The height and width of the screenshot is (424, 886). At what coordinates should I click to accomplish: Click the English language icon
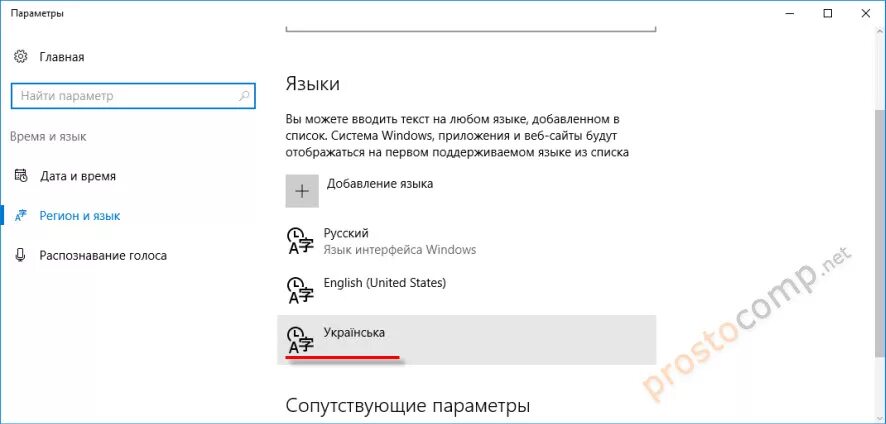click(x=301, y=291)
